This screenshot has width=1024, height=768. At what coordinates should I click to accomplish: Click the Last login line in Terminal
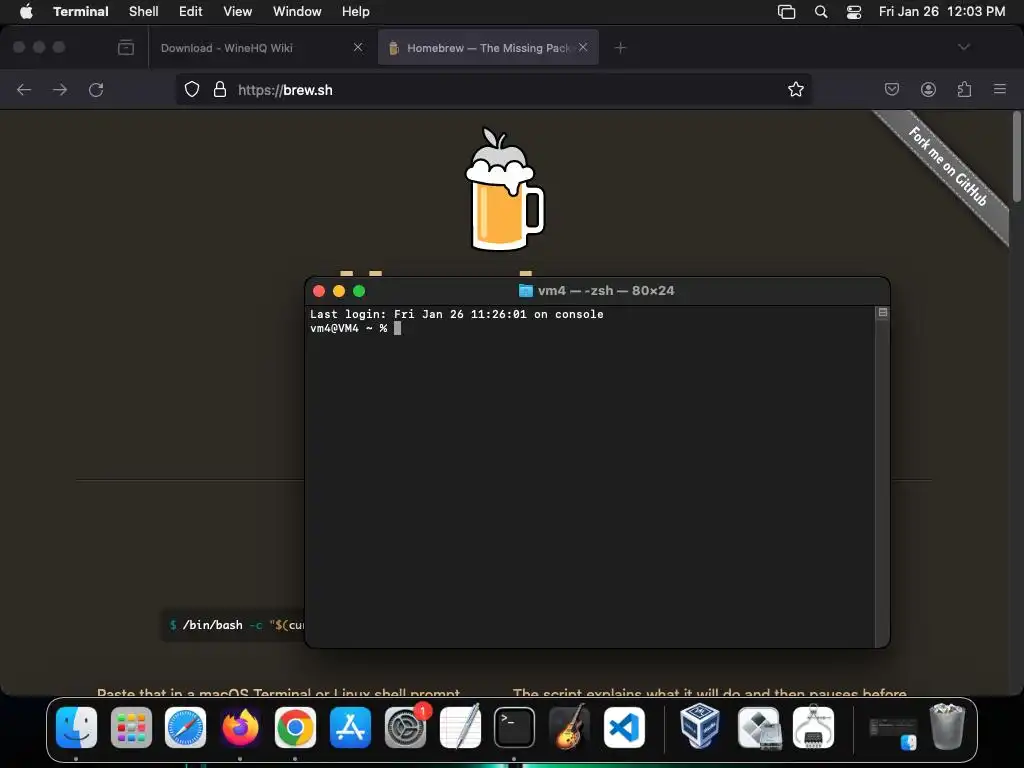456,314
